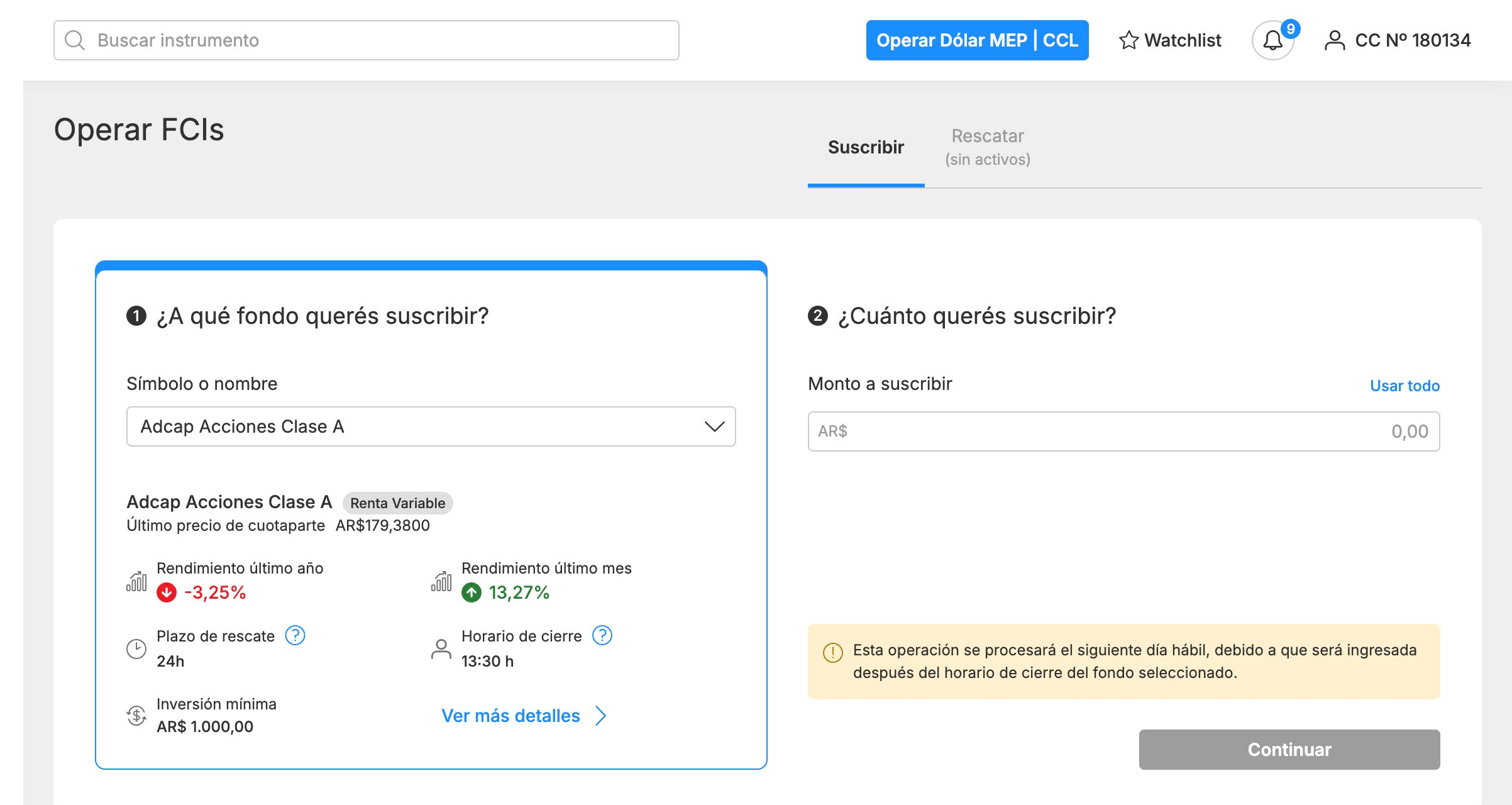1512x805 pixels.
Task: Click the AR$ 1.000,00 minimum investment value
Action: point(205,726)
